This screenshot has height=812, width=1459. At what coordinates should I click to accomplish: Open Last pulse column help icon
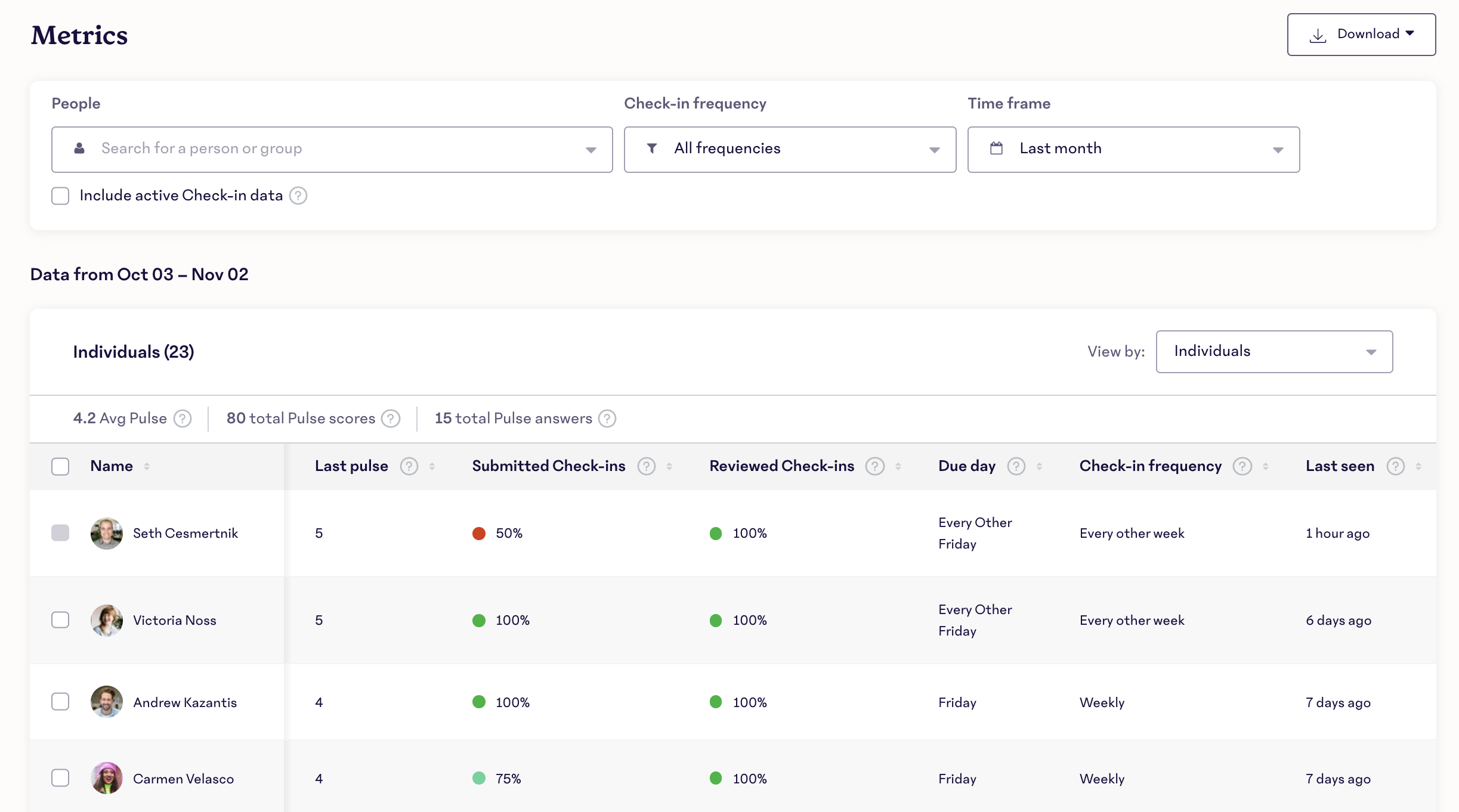[x=409, y=466]
